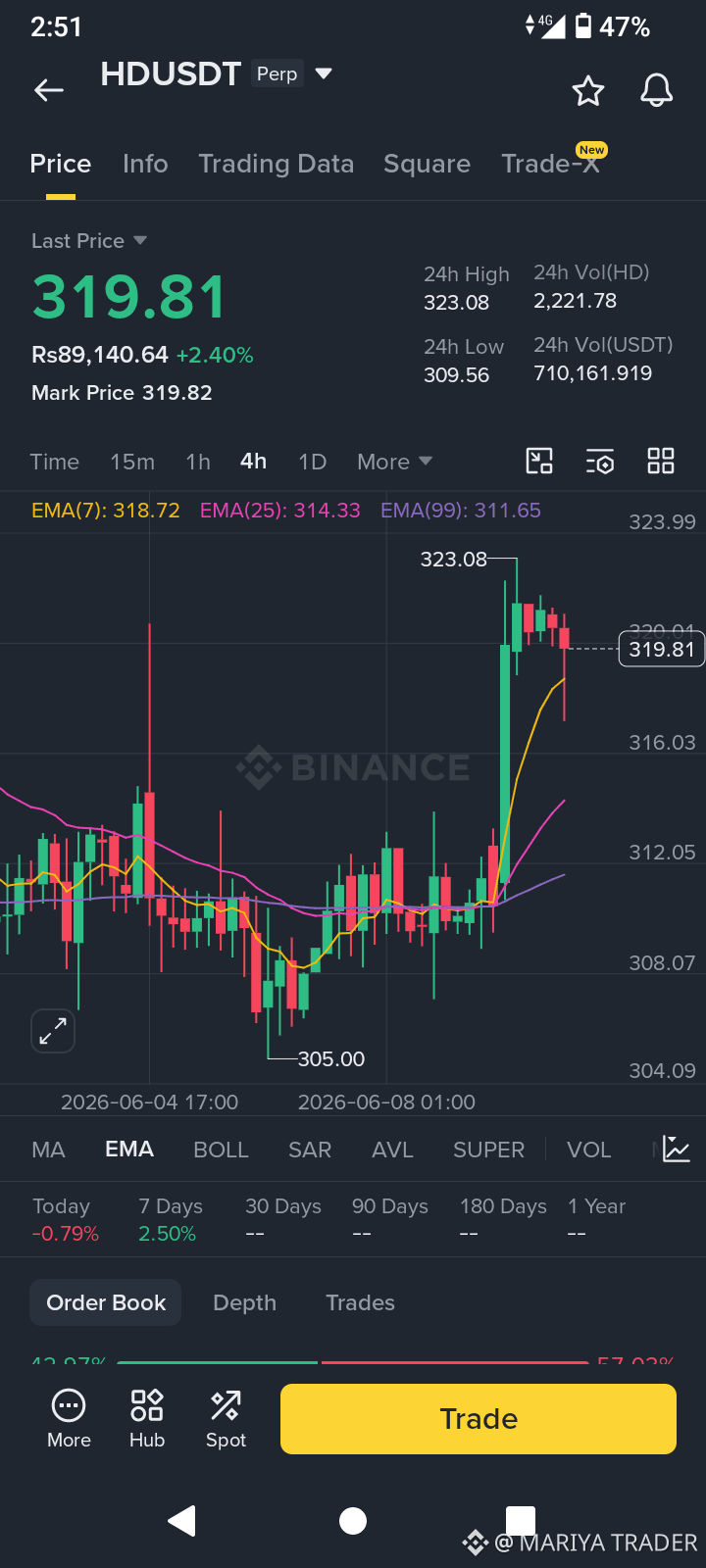Go back with the left arrow icon
706x1568 pixels.
[49, 91]
